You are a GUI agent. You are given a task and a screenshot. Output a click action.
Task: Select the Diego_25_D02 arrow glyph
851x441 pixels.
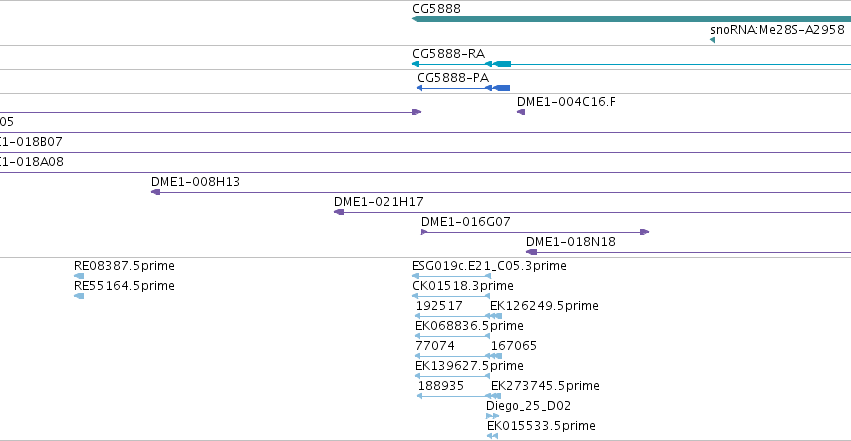point(492,416)
